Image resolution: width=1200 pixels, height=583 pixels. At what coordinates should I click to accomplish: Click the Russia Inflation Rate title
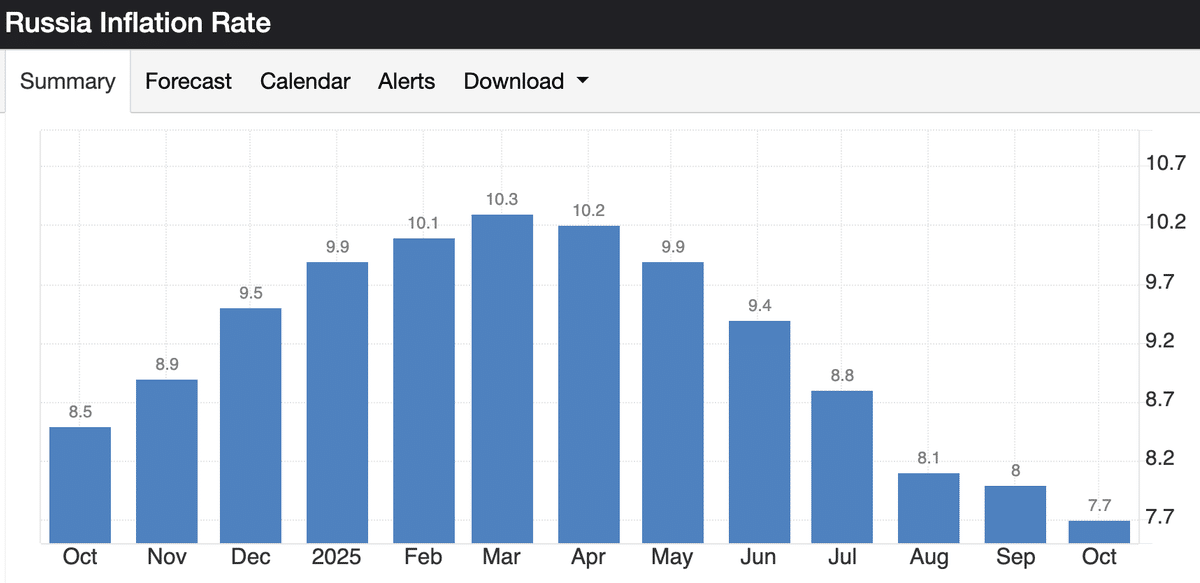138,22
